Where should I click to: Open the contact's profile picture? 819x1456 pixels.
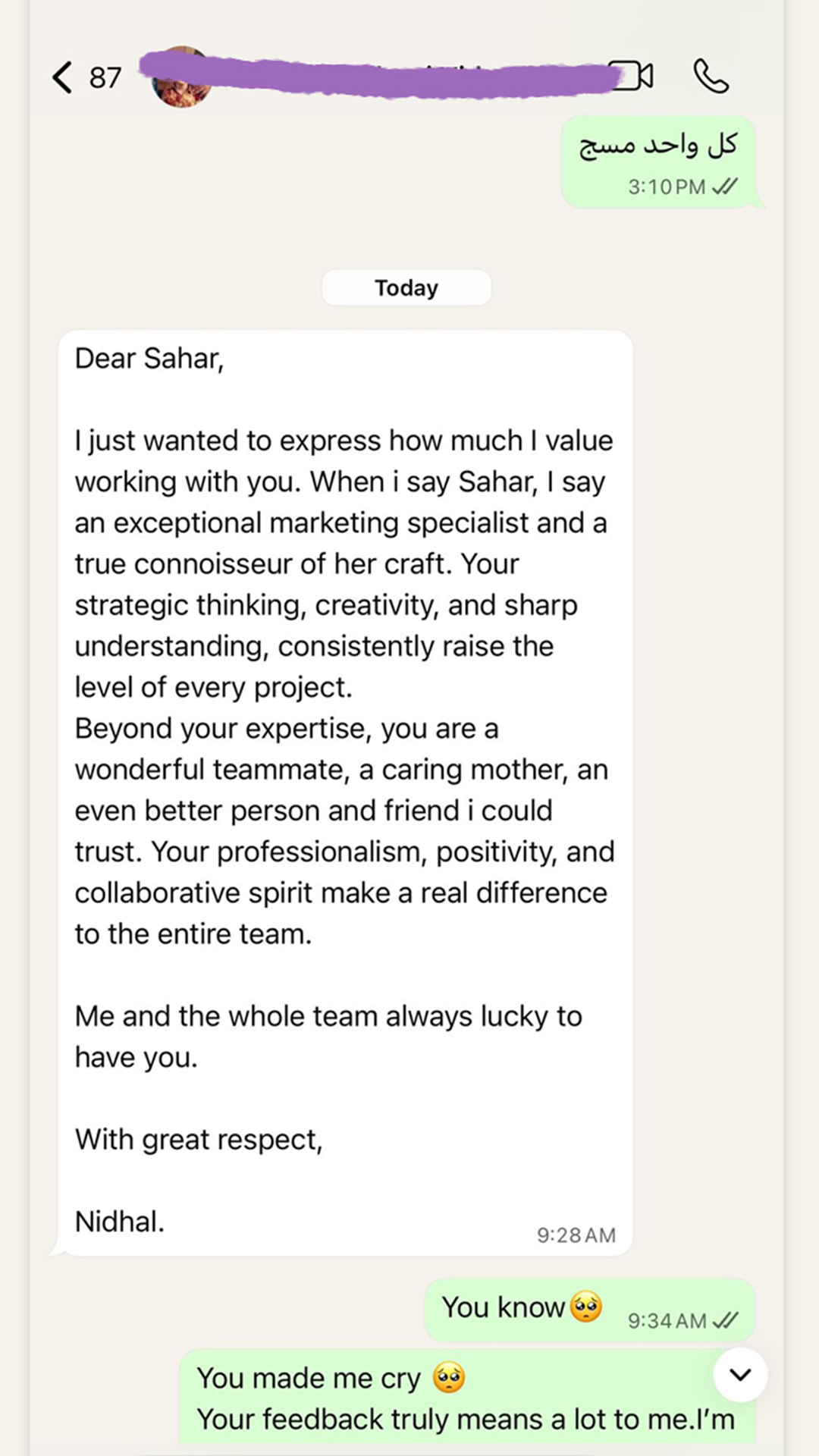point(182,77)
